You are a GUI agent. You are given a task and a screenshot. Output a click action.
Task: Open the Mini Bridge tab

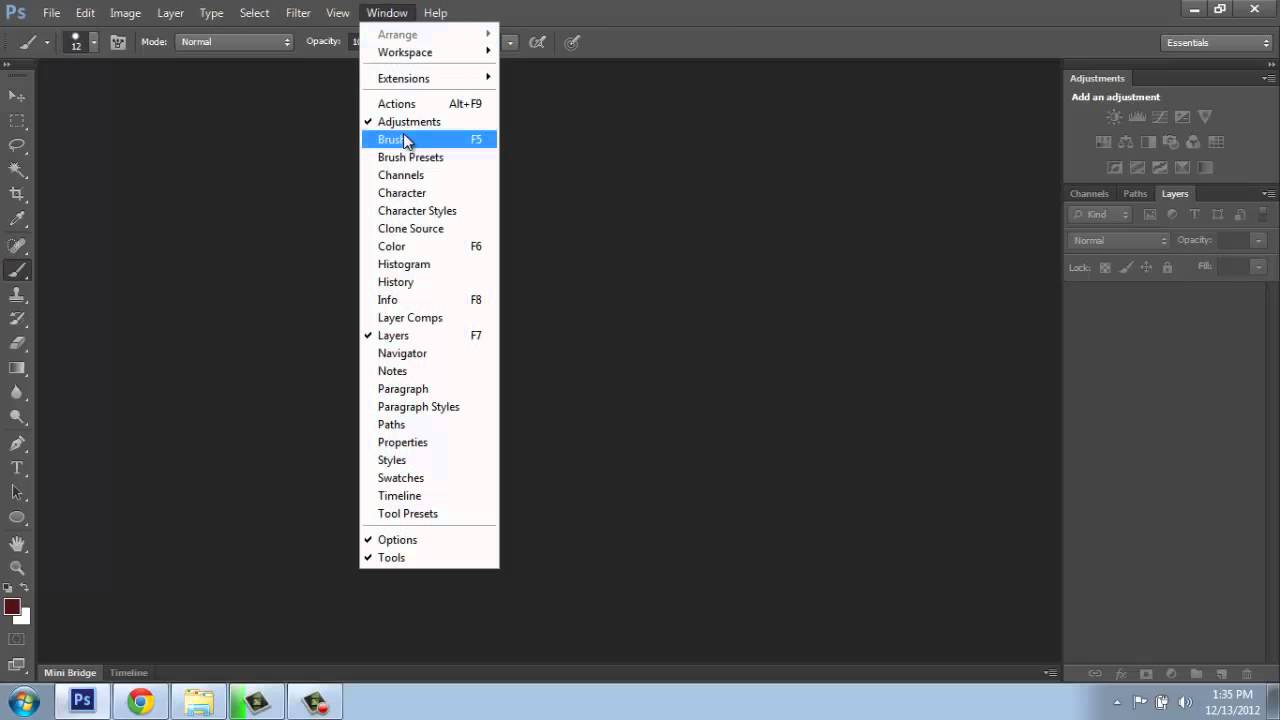click(x=70, y=673)
